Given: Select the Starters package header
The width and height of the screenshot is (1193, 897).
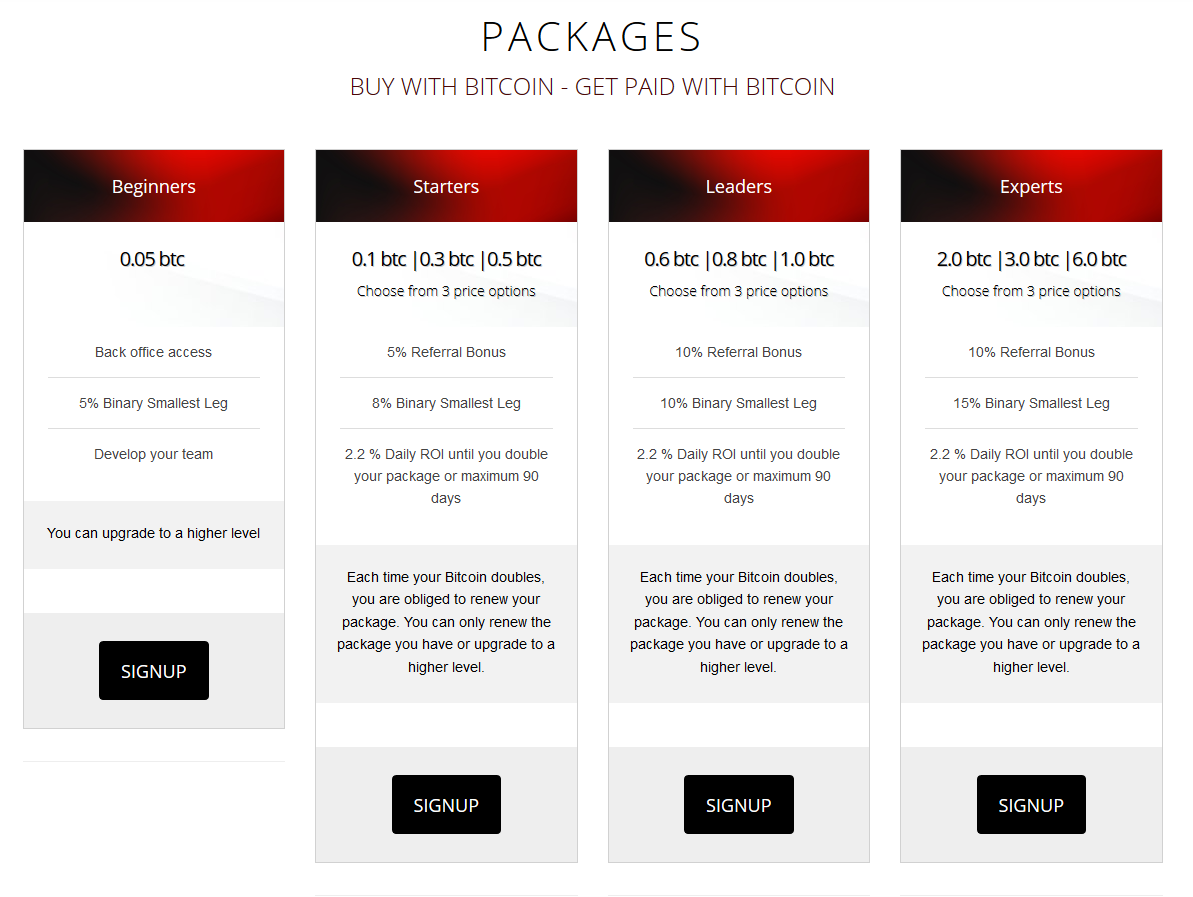Looking at the screenshot, I should tap(446, 186).
